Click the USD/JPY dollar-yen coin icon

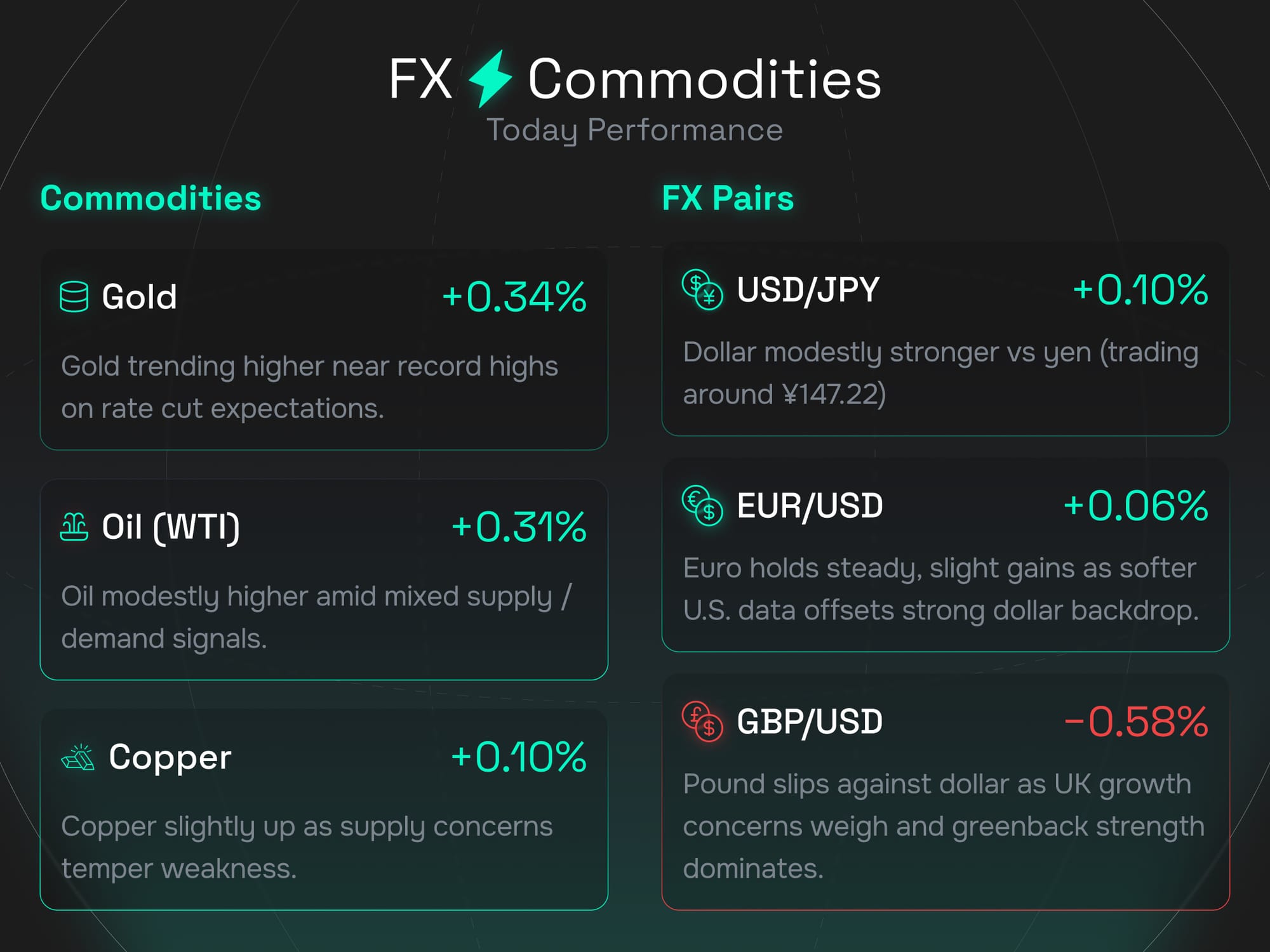(702, 290)
